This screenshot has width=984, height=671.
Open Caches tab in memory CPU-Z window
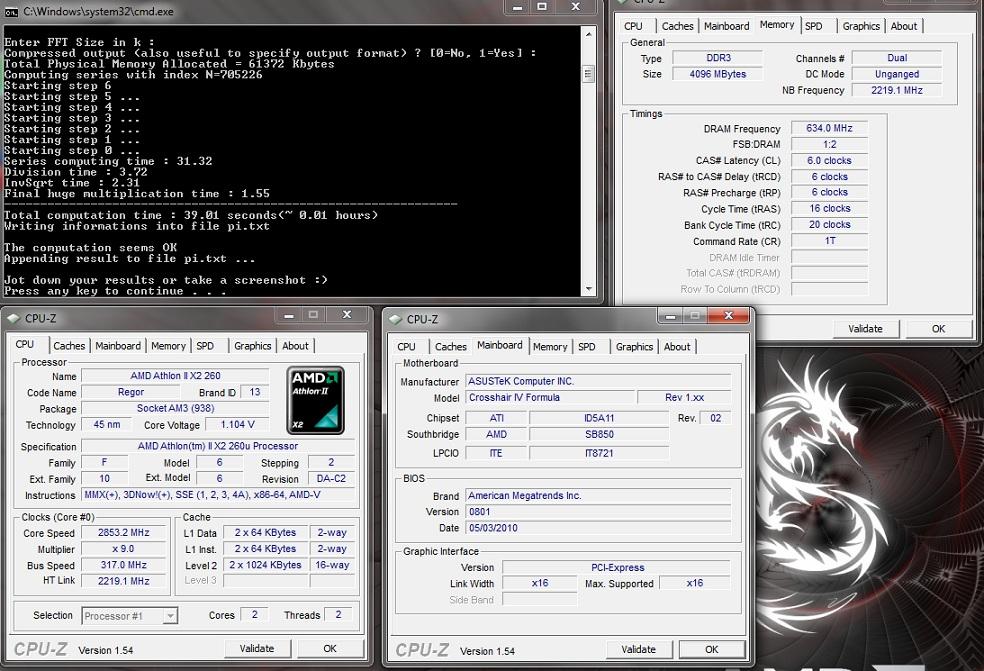click(x=678, y=26)
